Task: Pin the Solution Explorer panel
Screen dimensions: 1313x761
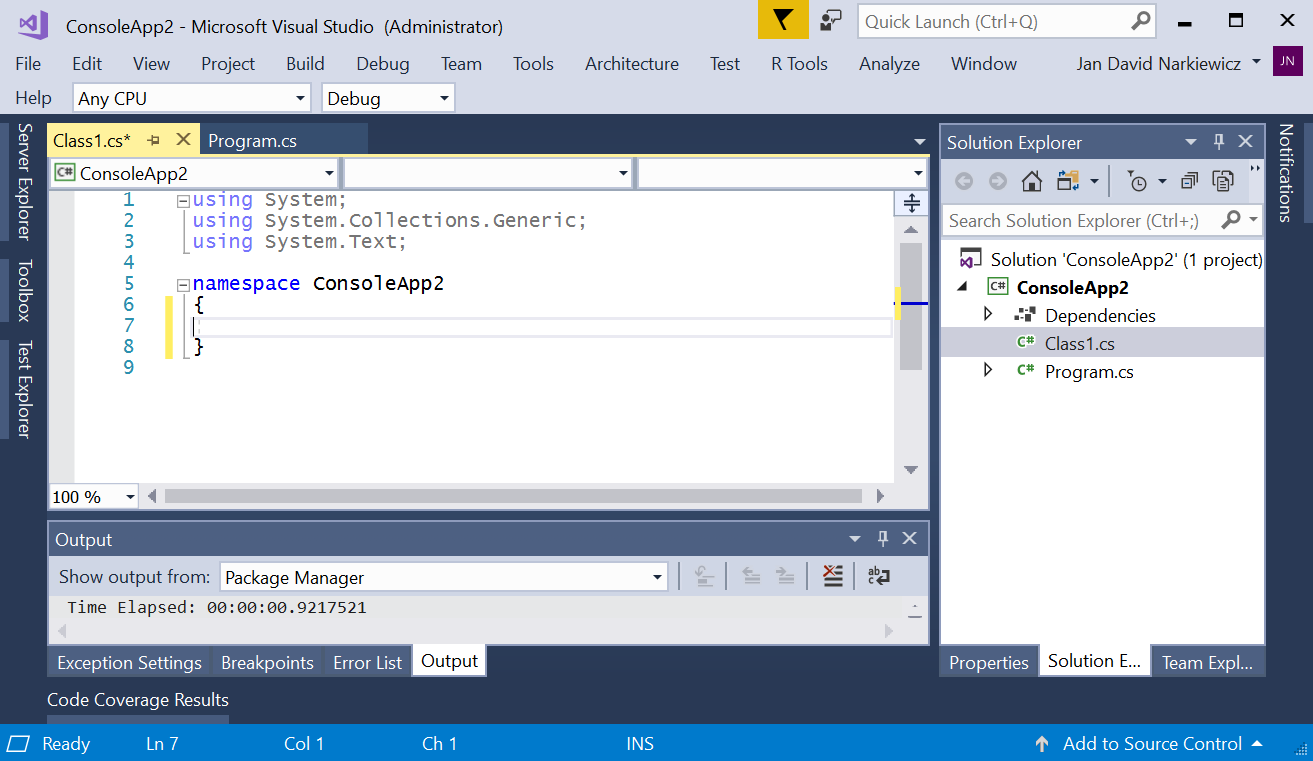Action: pos(1218,142)
